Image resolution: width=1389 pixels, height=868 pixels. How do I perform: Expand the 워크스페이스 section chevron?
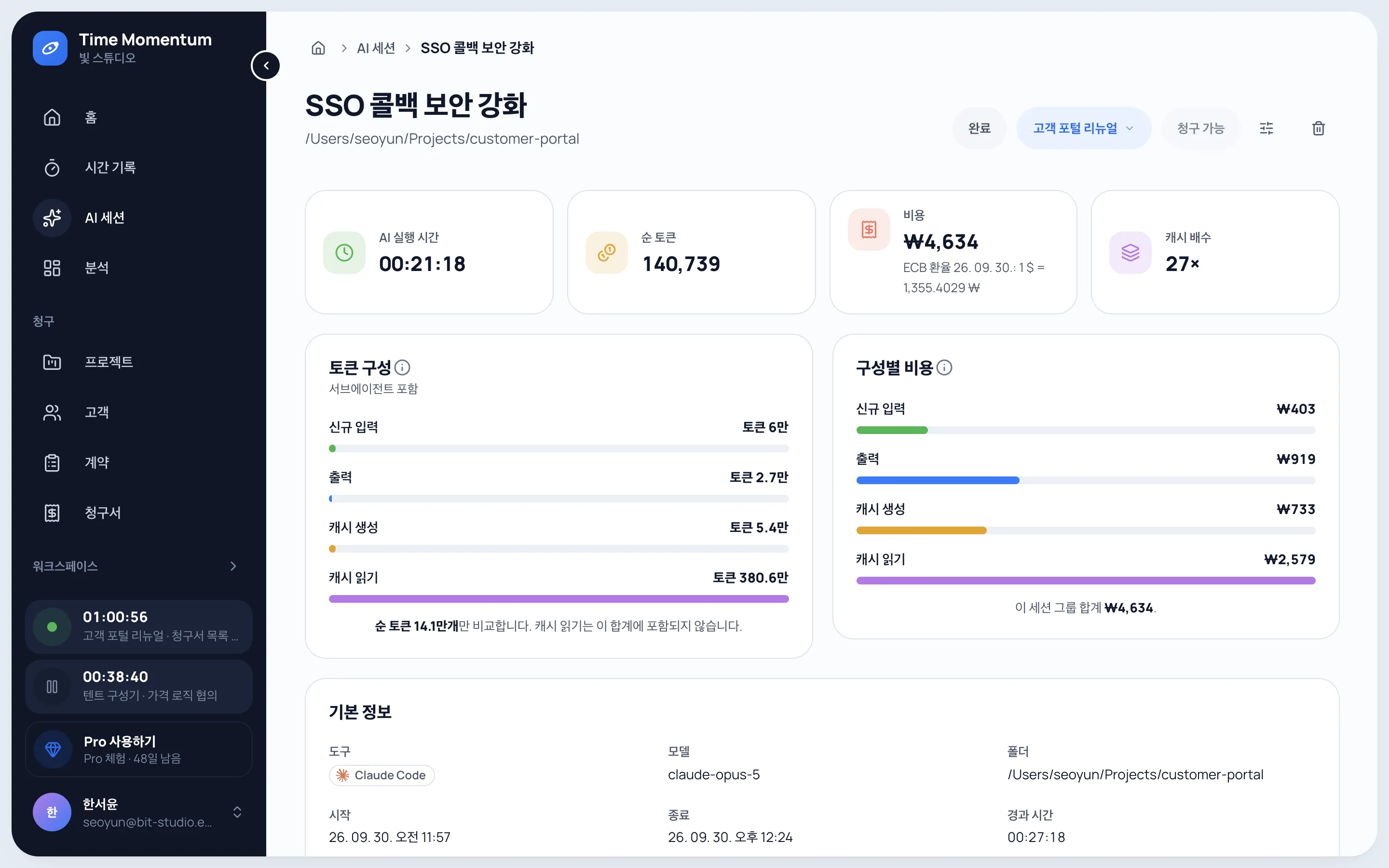[233, 566]
